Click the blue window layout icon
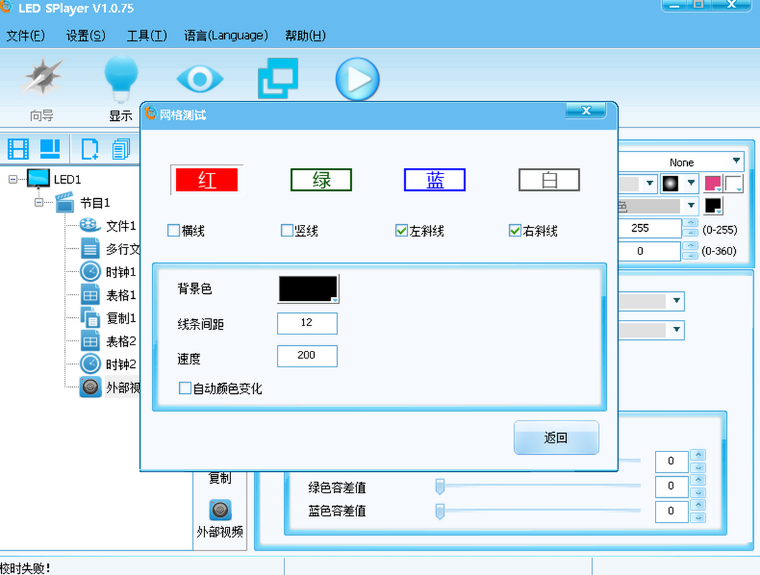Viewport: 760px width, 575px height. click(50, 149)
